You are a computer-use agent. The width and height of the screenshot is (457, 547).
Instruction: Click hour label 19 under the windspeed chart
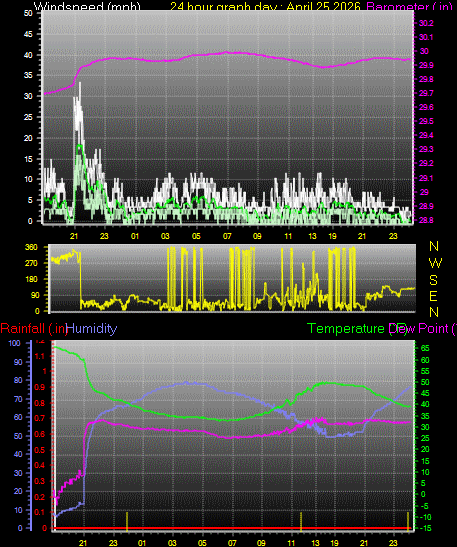tap(332, 236)
